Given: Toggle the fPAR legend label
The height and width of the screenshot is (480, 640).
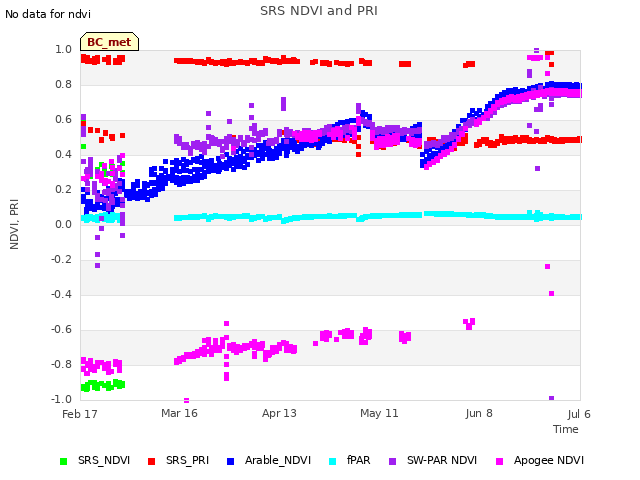Looking at the screenshot, I should [x=358, y=460].
